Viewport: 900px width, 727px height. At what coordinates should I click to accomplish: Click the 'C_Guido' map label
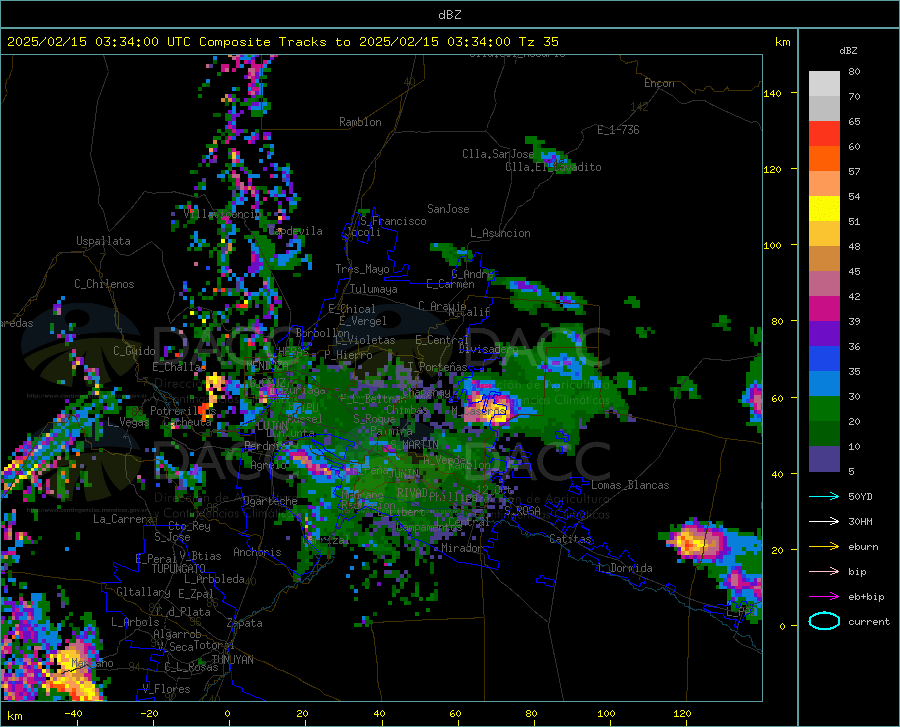click(x=134, y=351)
